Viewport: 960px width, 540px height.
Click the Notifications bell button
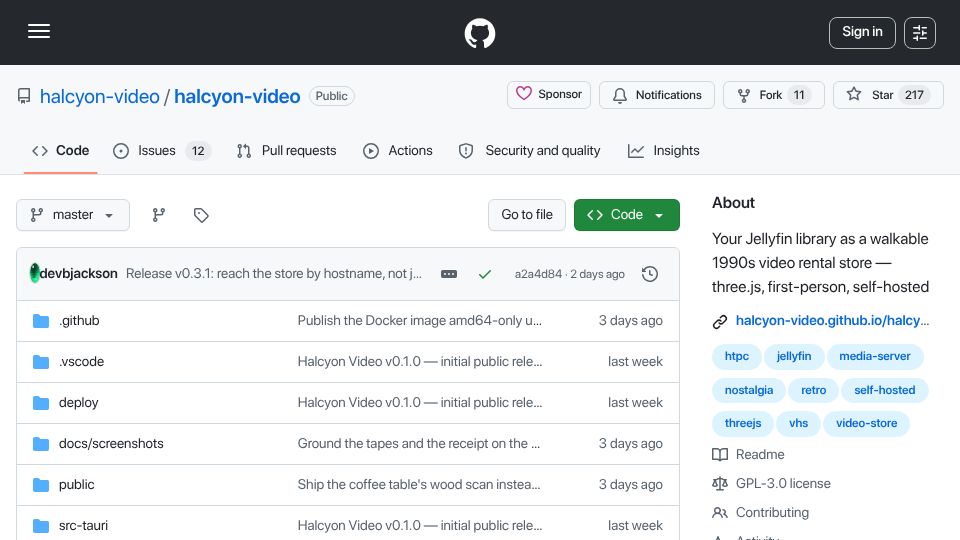656,95
